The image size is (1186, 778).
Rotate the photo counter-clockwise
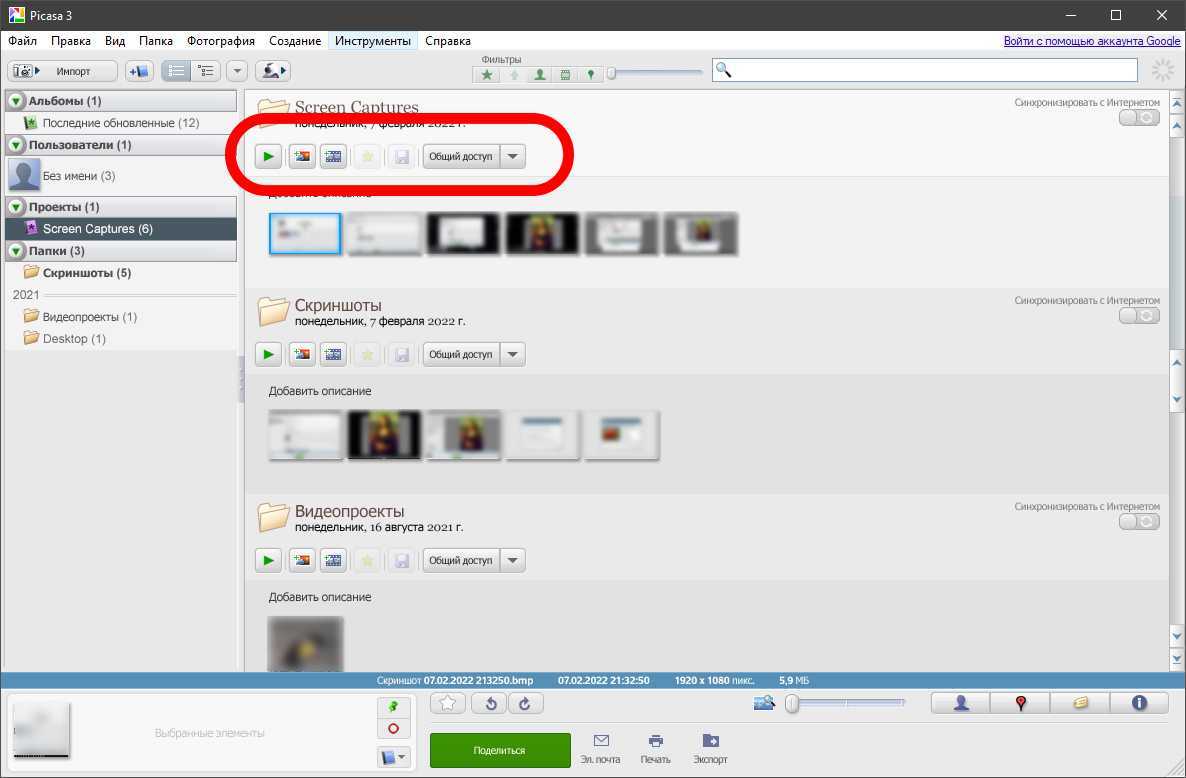490,704
